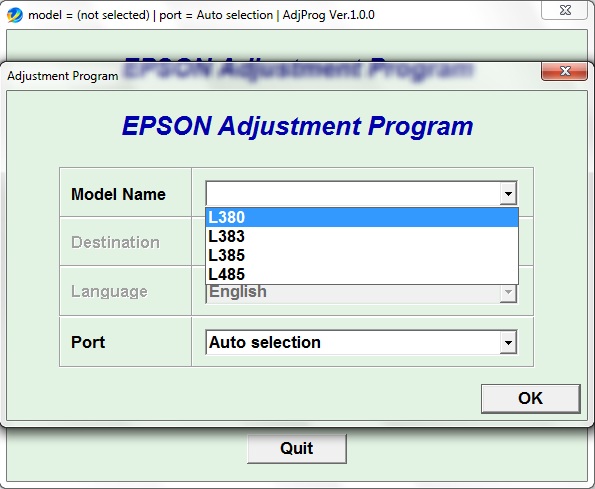Click the main window title bar text
The height and width of the screenshot is (489, 595).
click(x=201, y=15)
